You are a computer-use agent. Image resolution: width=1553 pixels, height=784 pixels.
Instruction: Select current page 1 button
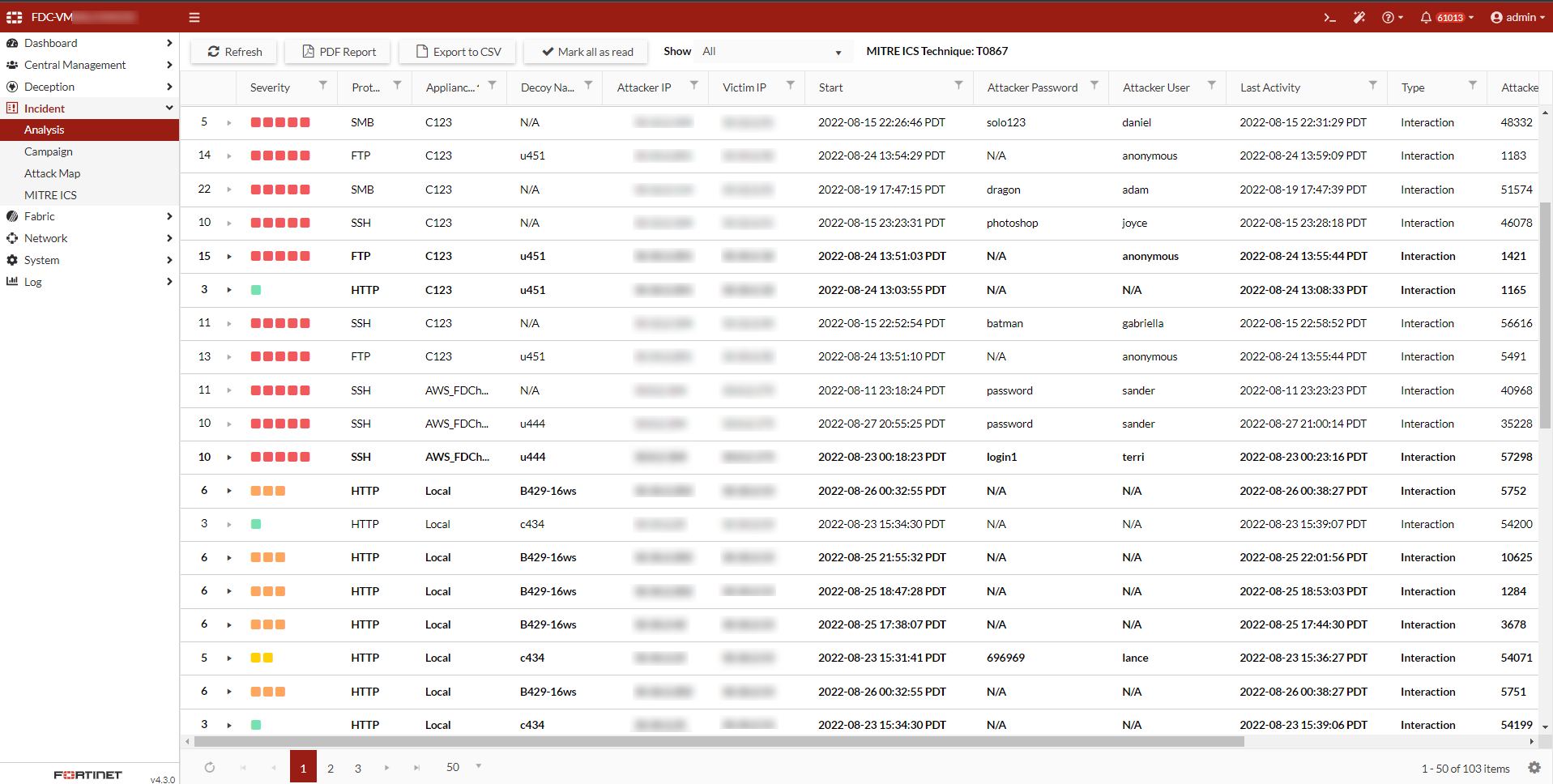coord(303,768)
